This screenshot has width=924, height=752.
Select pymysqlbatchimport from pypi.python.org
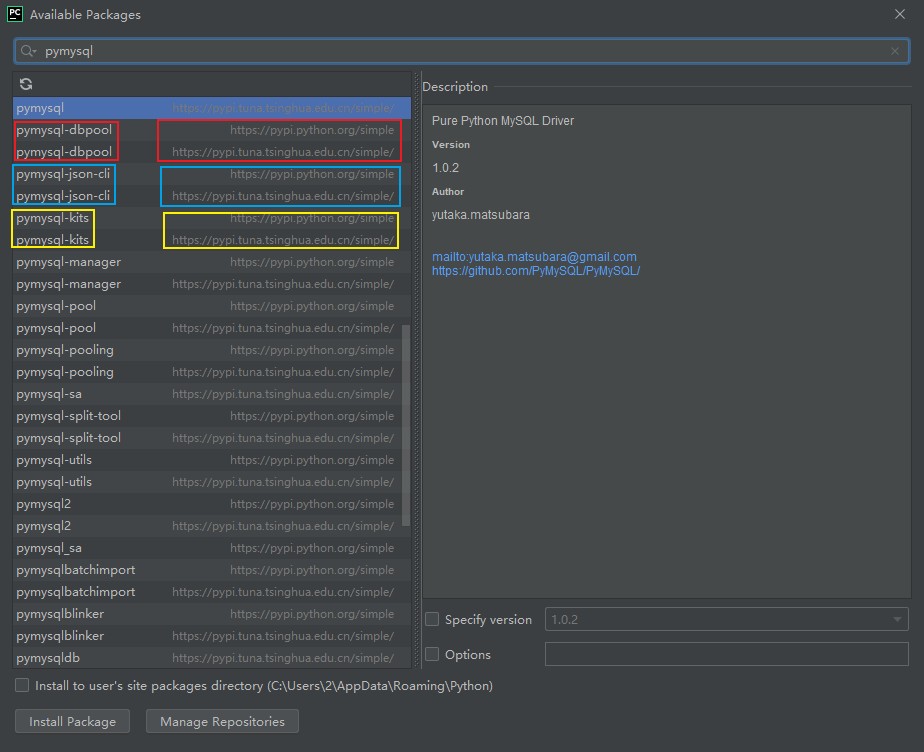tap(212, 570)
